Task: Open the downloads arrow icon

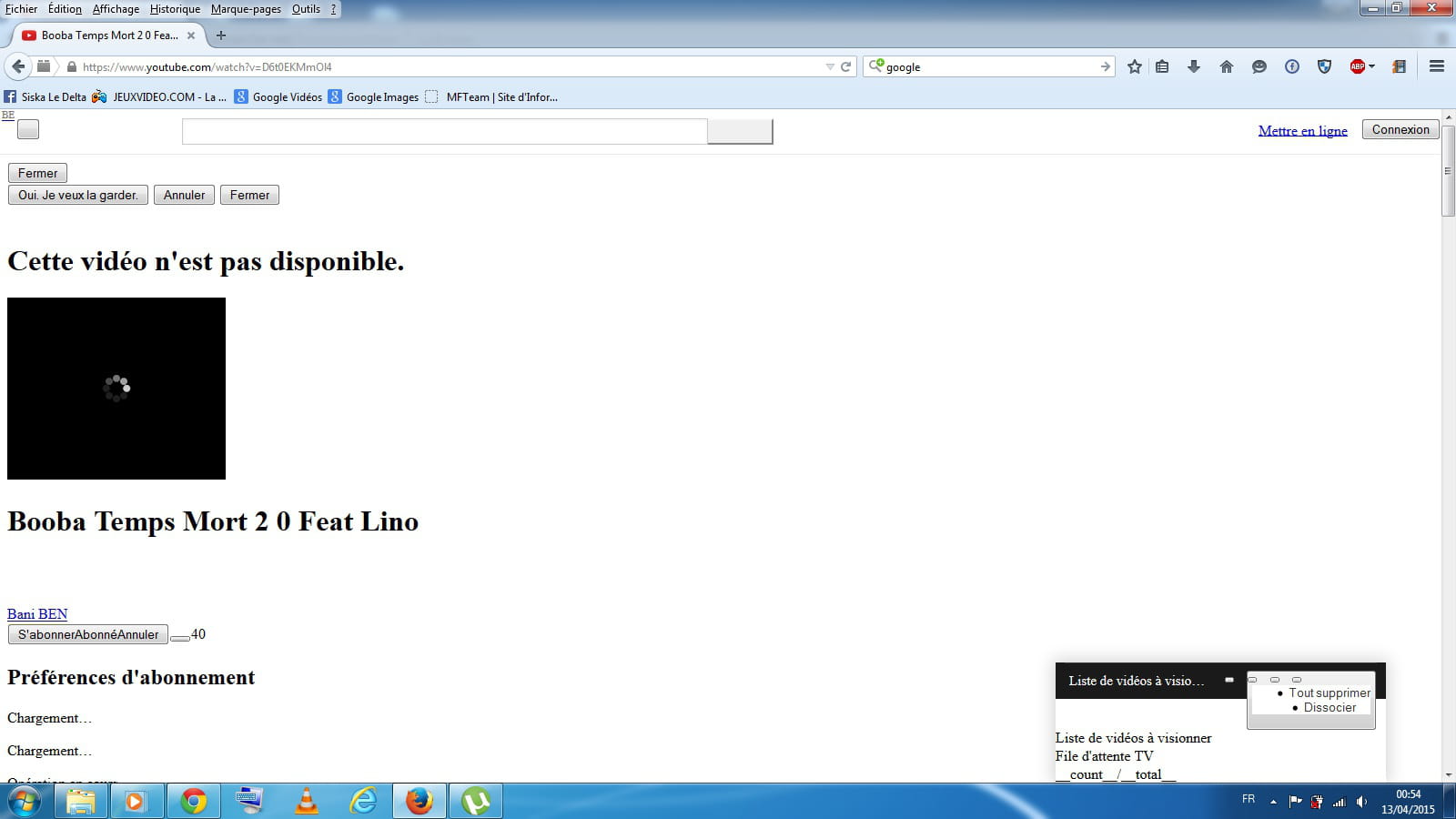Action: pos(1194,66)
